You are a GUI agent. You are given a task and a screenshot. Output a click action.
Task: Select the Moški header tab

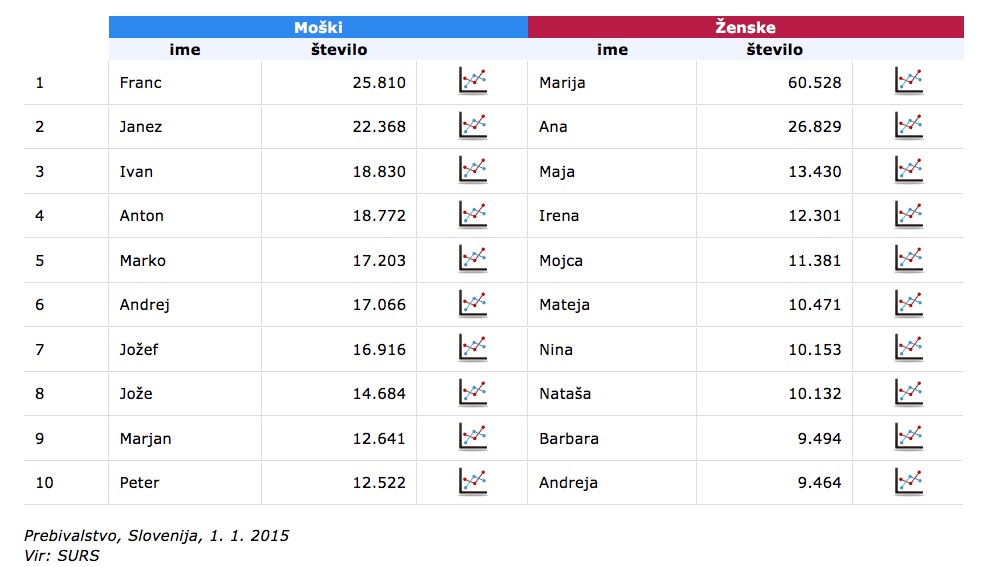[318, 27]
